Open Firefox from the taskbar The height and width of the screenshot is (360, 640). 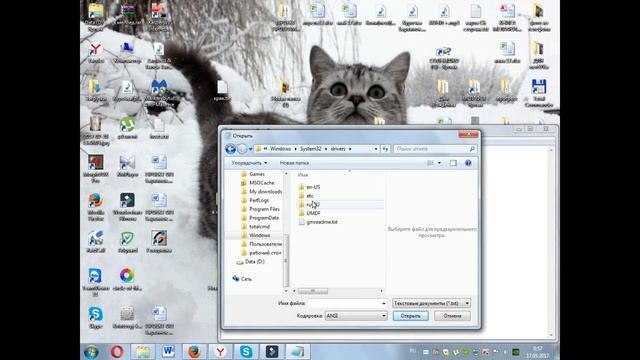point(194,352)
